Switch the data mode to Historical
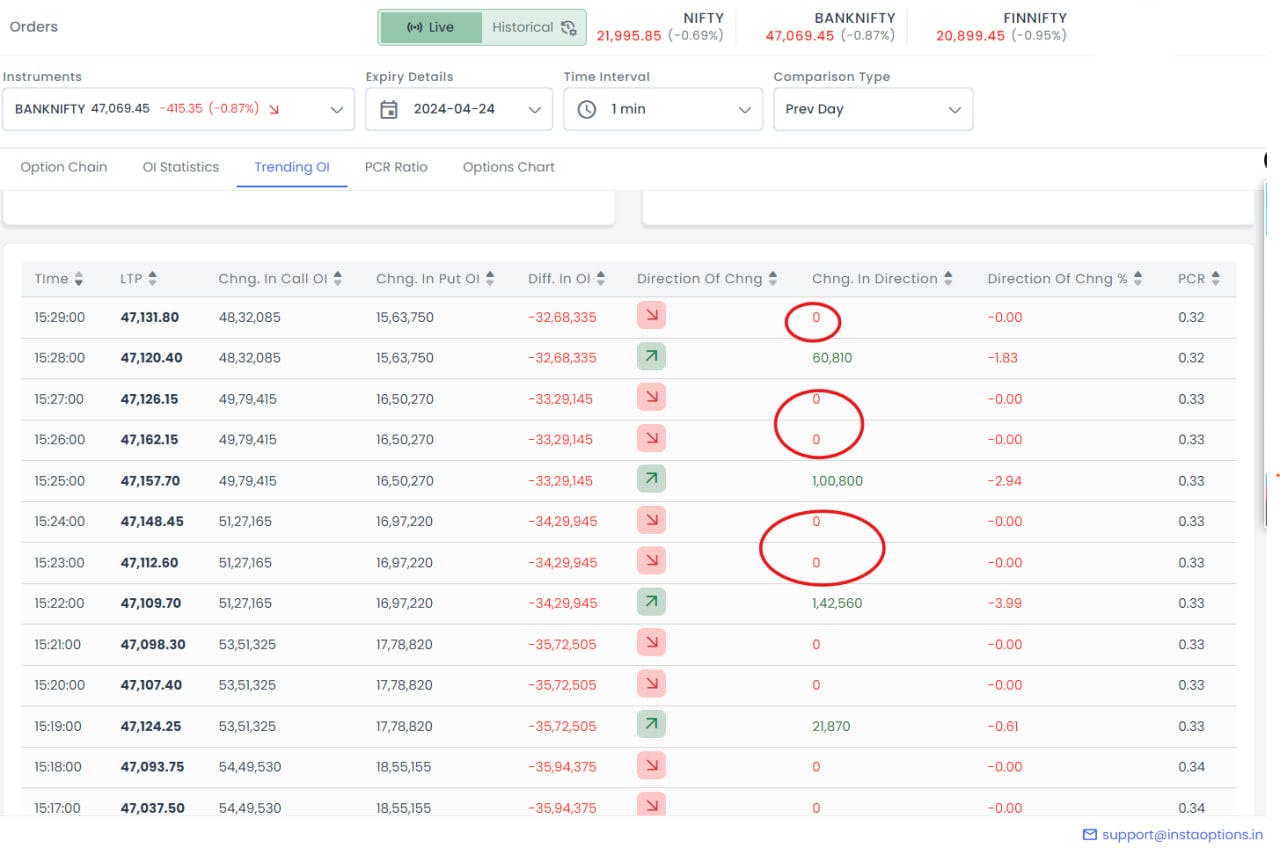The image size is (1280, 848). [534, 27]
